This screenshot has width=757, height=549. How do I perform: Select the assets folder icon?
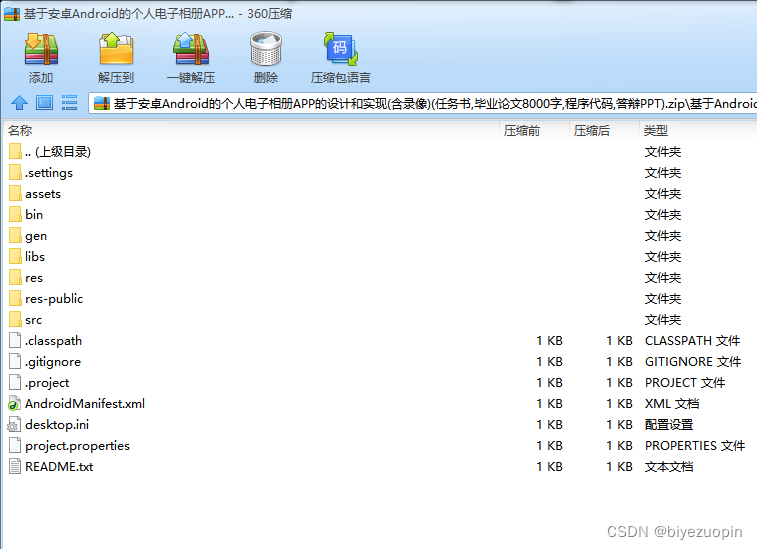pos(15,194)
